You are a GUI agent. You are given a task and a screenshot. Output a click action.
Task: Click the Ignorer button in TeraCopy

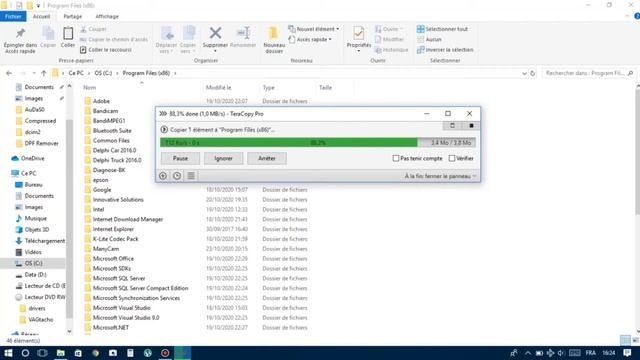[223, 158]
